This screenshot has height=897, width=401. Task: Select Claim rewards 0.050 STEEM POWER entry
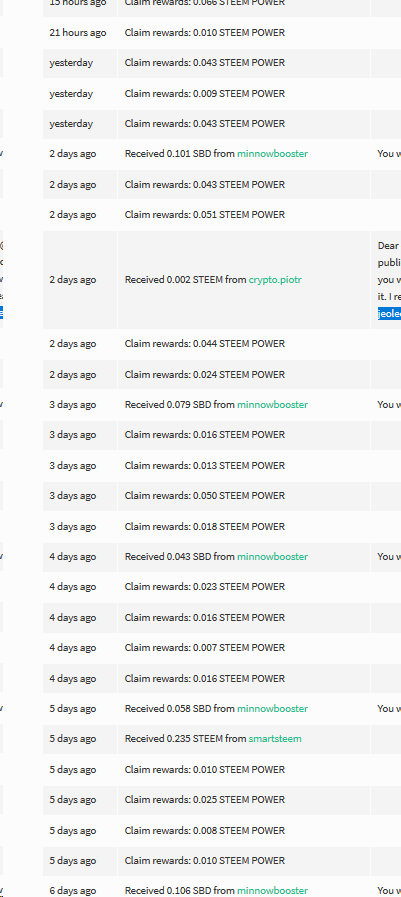click(205, 495)
